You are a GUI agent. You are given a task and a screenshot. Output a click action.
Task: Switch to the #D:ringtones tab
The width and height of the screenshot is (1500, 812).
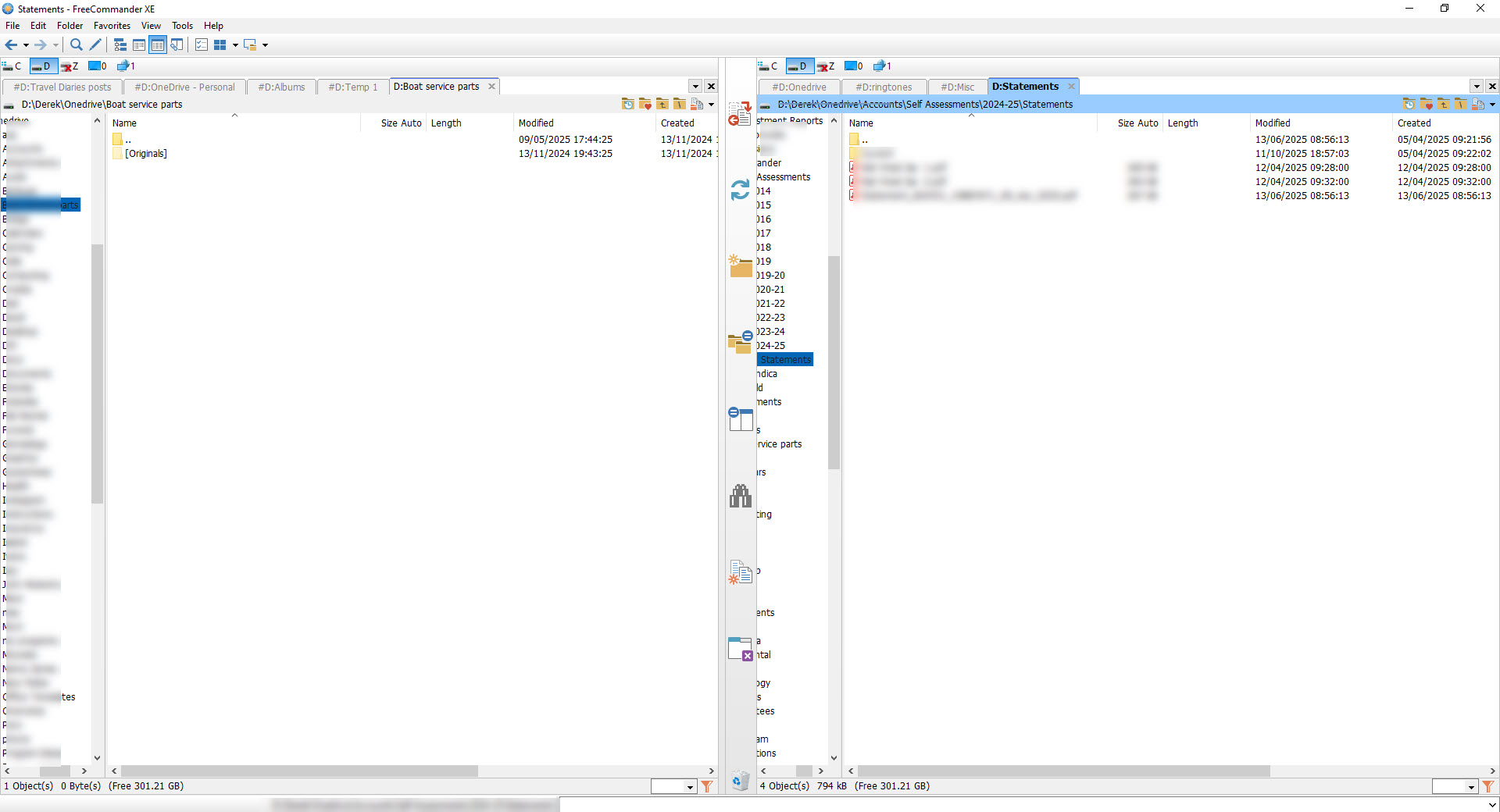pyautogui.click(x=884, y=87)
